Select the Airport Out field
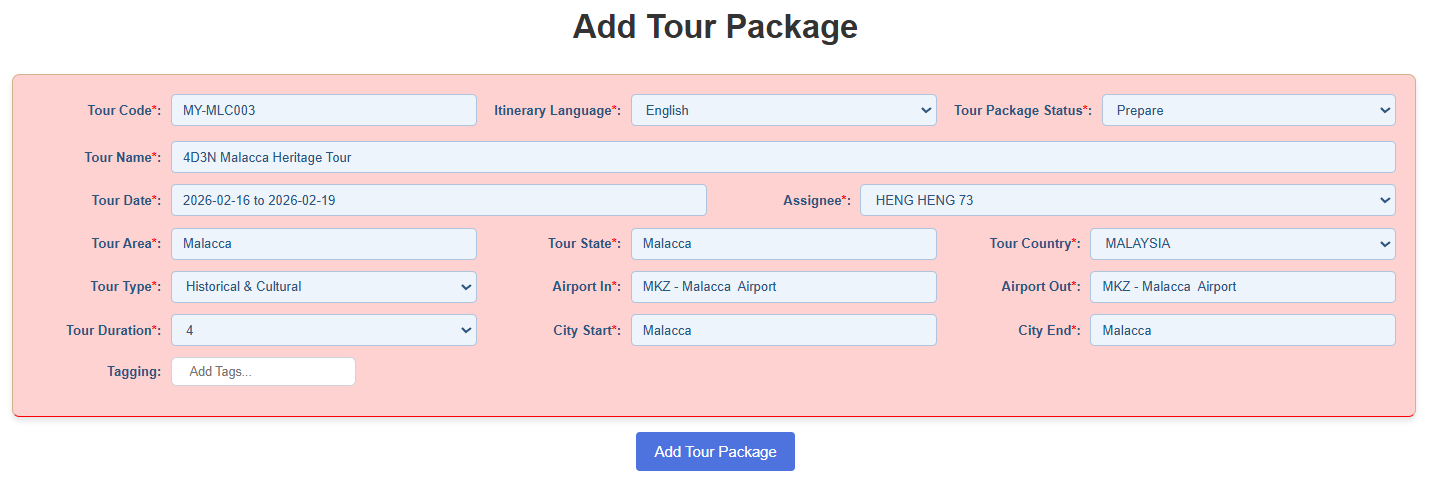The width and height of the screenshot is (1431, 490). 1241,286
